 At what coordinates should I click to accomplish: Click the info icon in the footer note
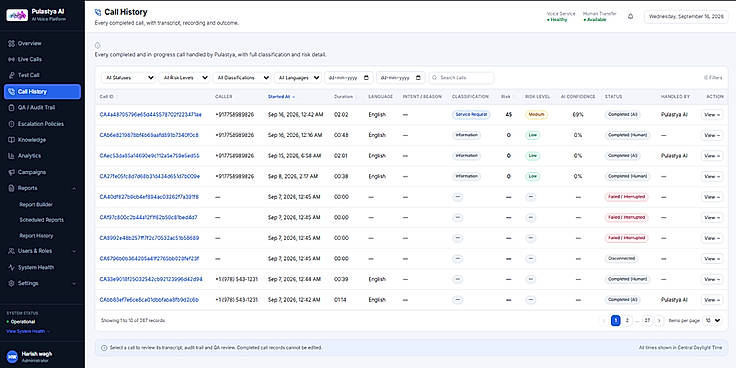104,348
